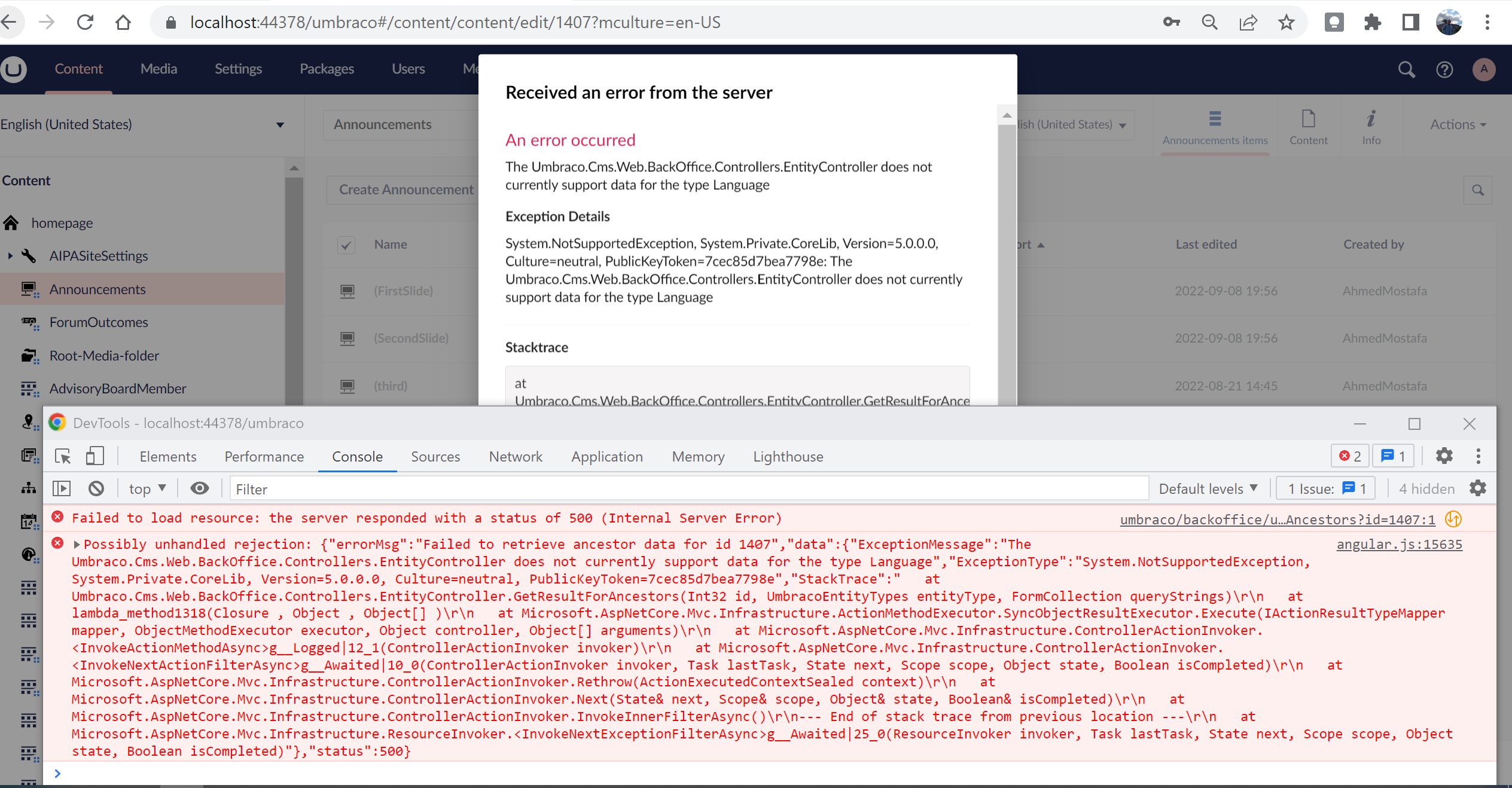Open the Info content app
The width and height of the screenshot is (1512, 788).
click(1371, 127)
